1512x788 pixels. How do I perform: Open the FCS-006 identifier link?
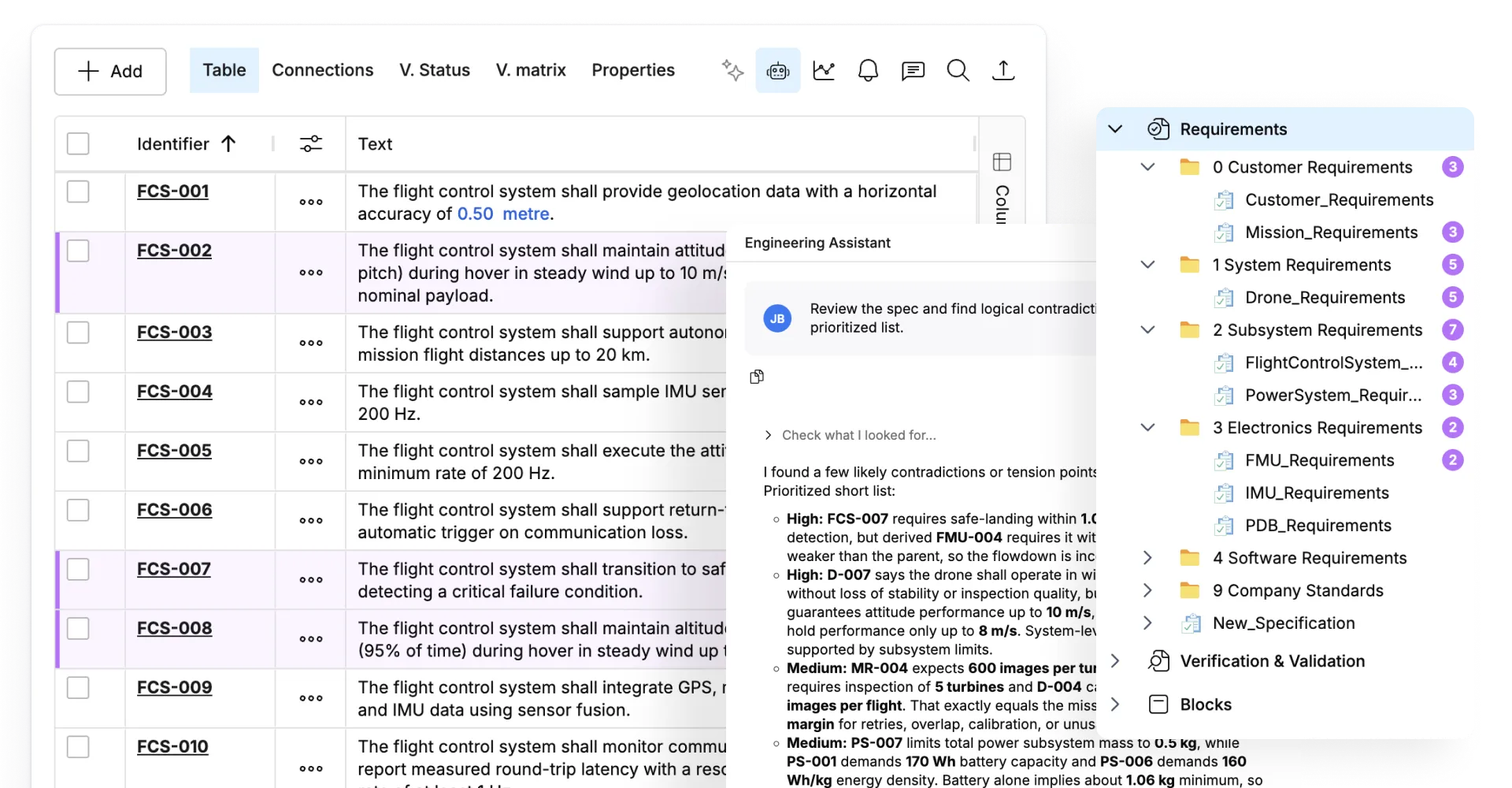point(174,510)
